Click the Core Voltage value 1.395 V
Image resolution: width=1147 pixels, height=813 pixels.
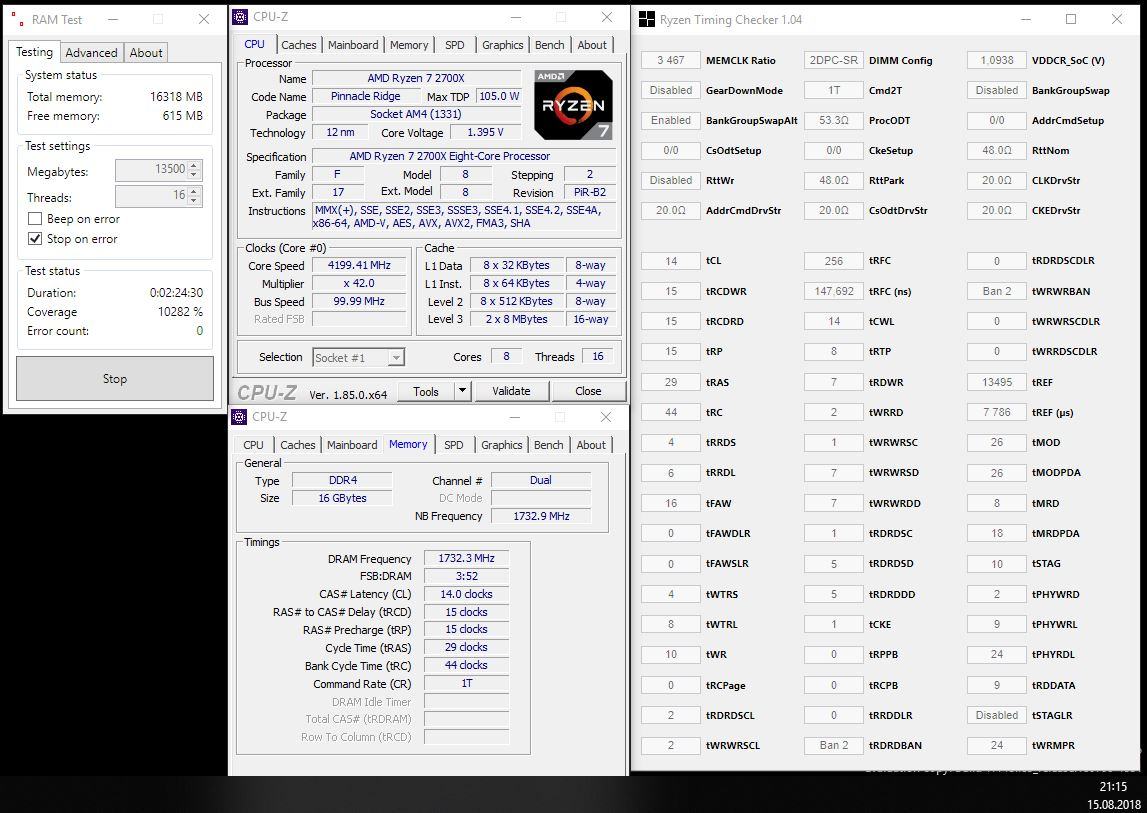click(486, 132)
